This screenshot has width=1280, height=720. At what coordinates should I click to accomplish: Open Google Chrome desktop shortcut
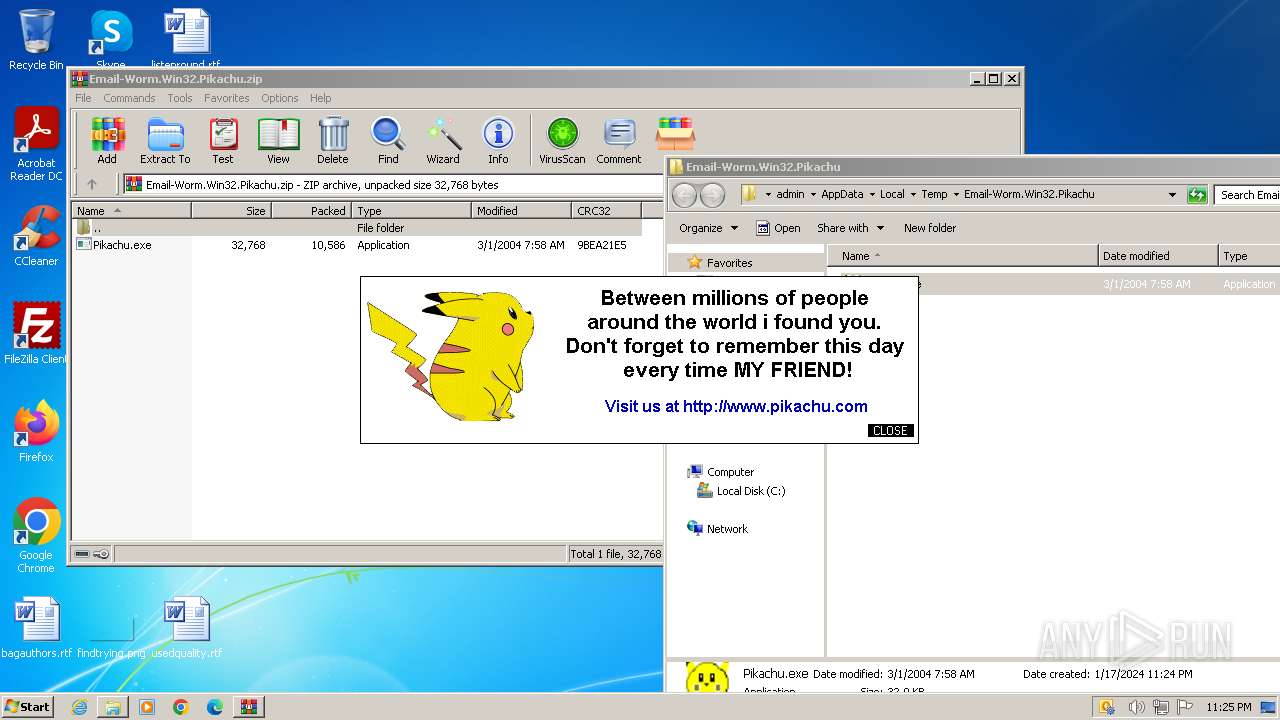[x=36, y=536]
